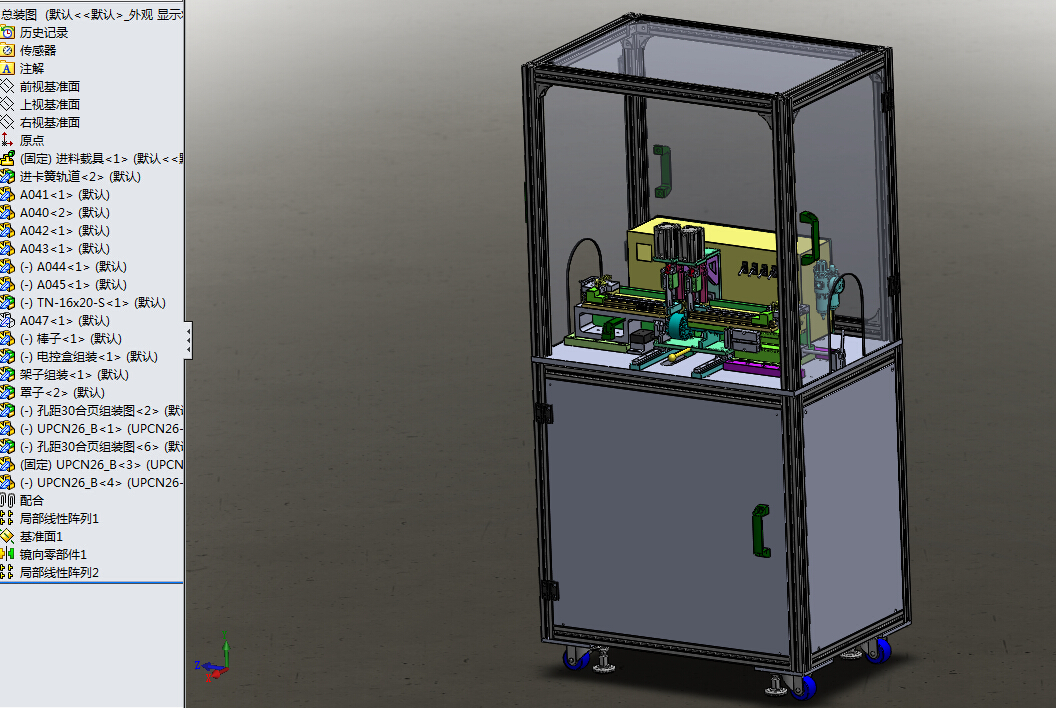1056x708 pixels.
Task: Select component A042<1> (默认)
Action: point(65,230)
